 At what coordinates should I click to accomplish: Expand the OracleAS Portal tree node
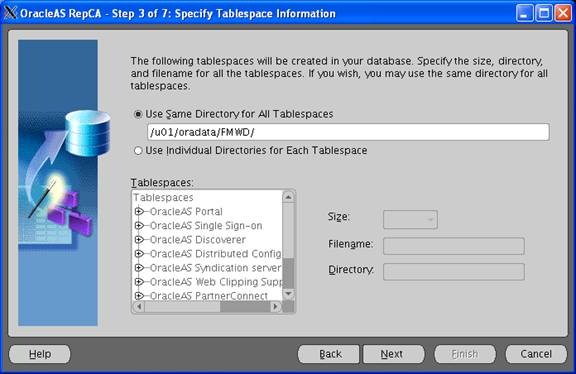139,211
